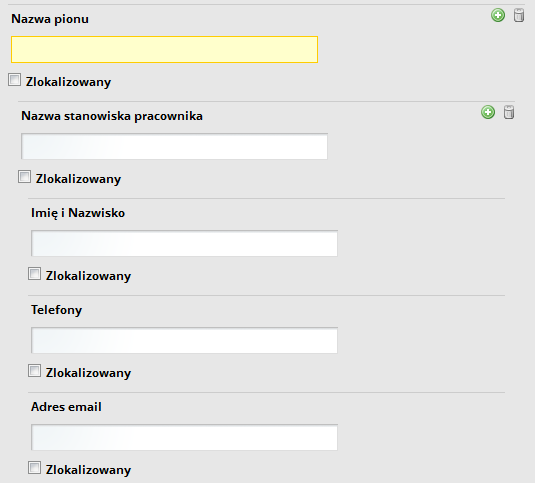Tick the Zlokalizowany checkbox under Nazwa pionu

tap(14, 80)
